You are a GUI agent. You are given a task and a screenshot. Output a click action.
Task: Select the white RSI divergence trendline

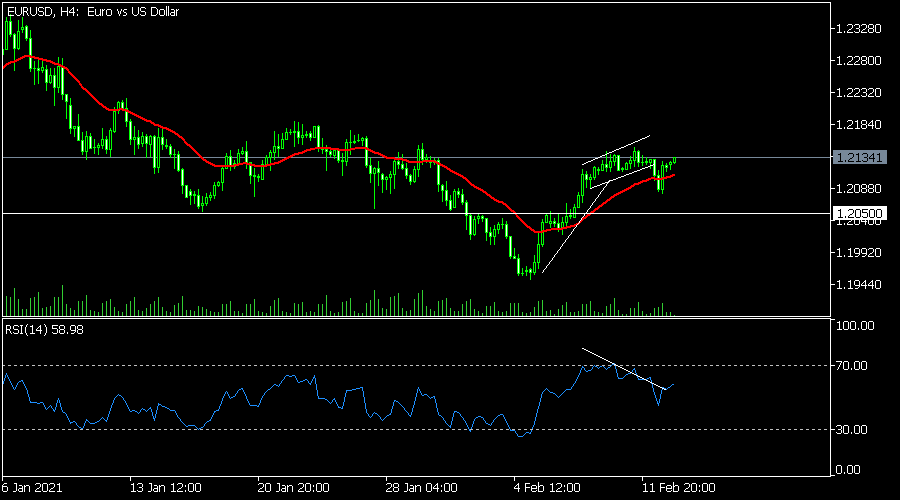point(624,369)
